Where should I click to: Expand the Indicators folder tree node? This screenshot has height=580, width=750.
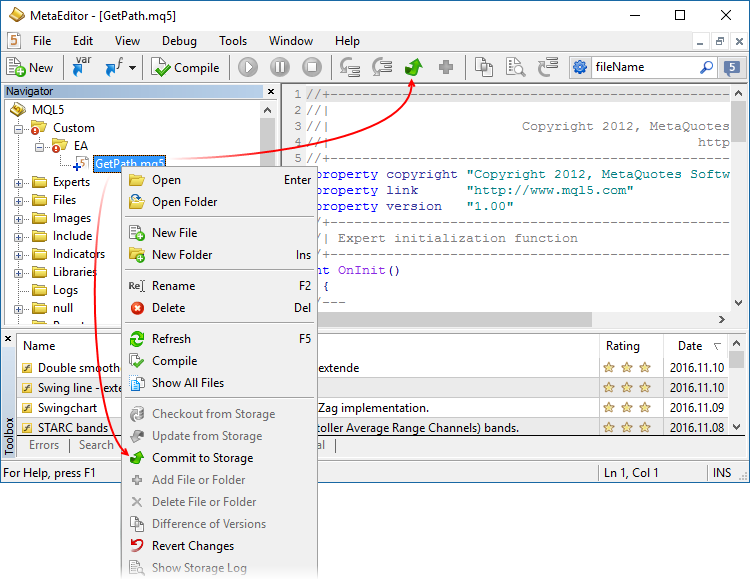[19, 254]
